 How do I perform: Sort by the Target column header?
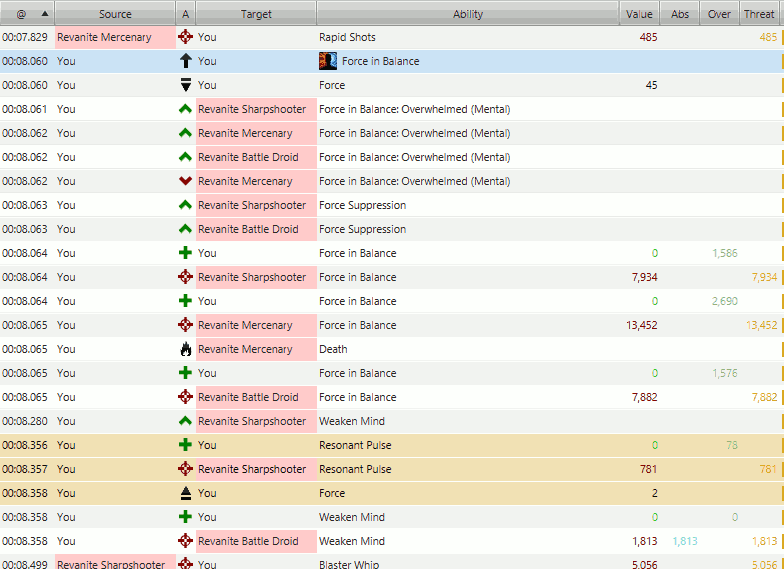[x=256, y=14]
